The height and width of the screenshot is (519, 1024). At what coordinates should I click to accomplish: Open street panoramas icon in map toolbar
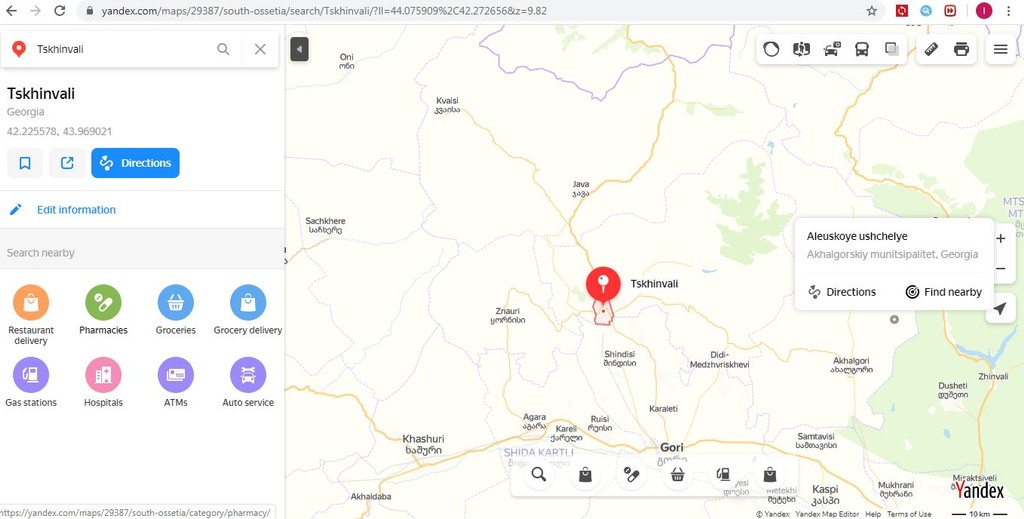click(801, 49)
